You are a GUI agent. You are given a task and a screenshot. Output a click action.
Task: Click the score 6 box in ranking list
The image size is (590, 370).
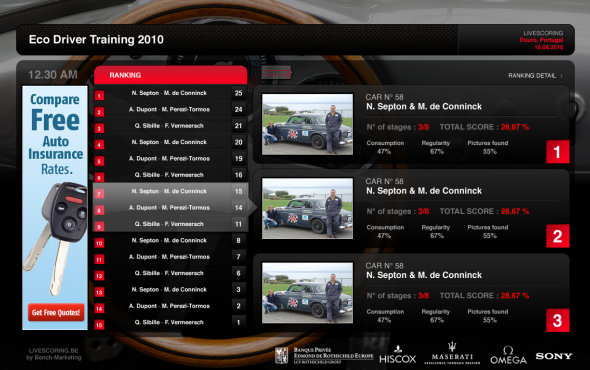(239, 273)
